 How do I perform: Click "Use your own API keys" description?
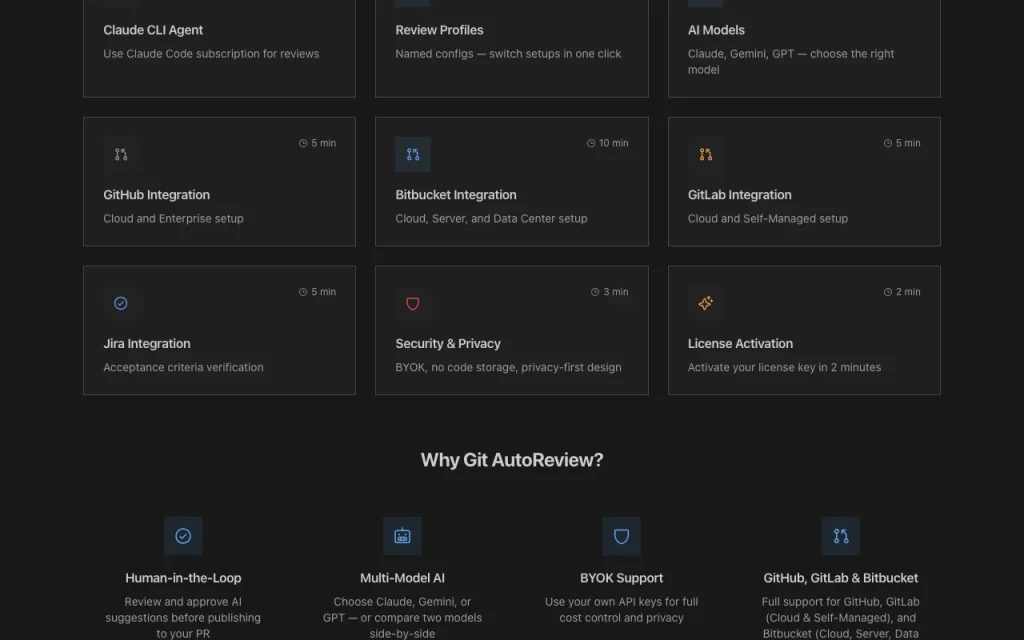coord(621,609)
